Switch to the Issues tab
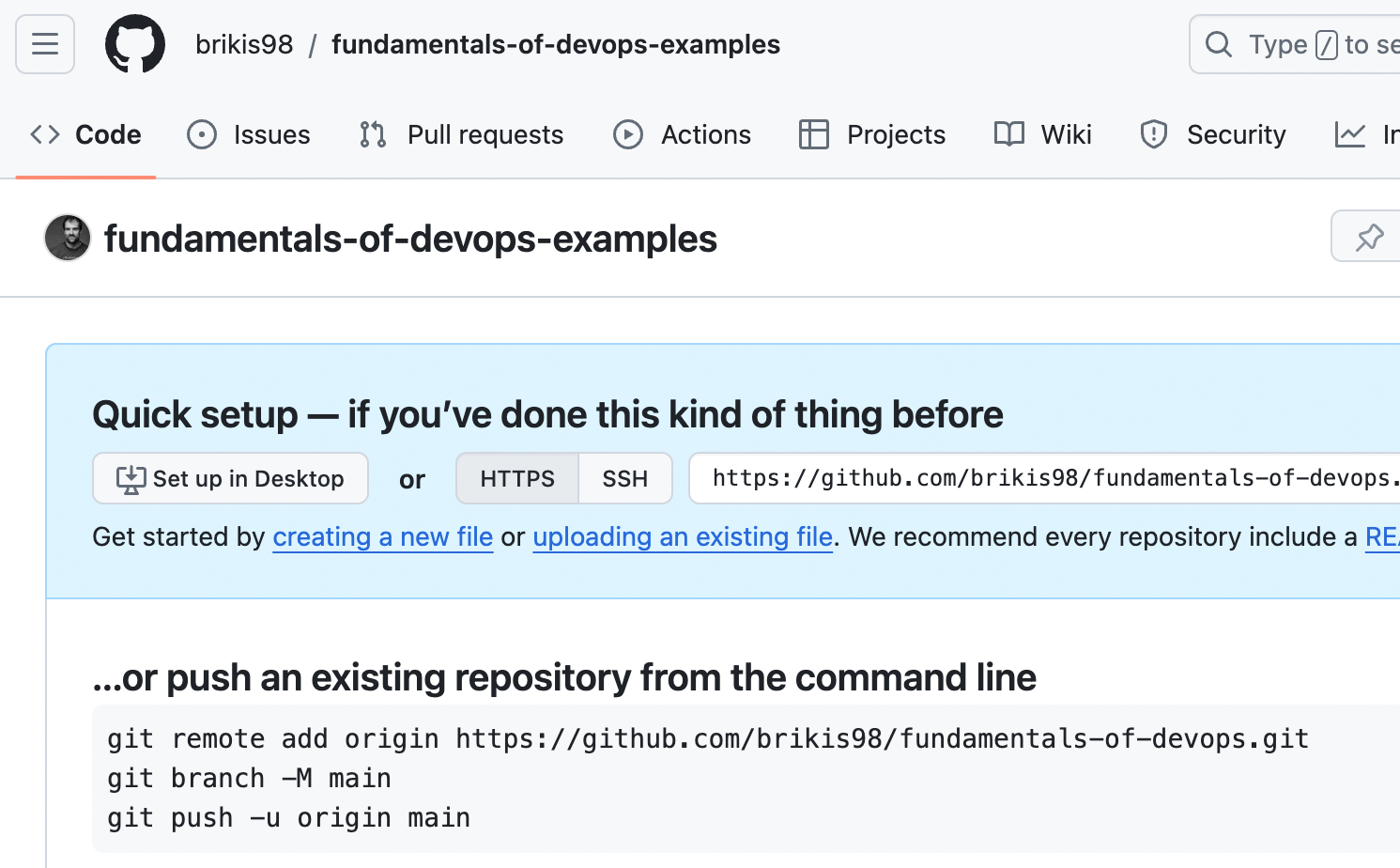 (249, 134)
